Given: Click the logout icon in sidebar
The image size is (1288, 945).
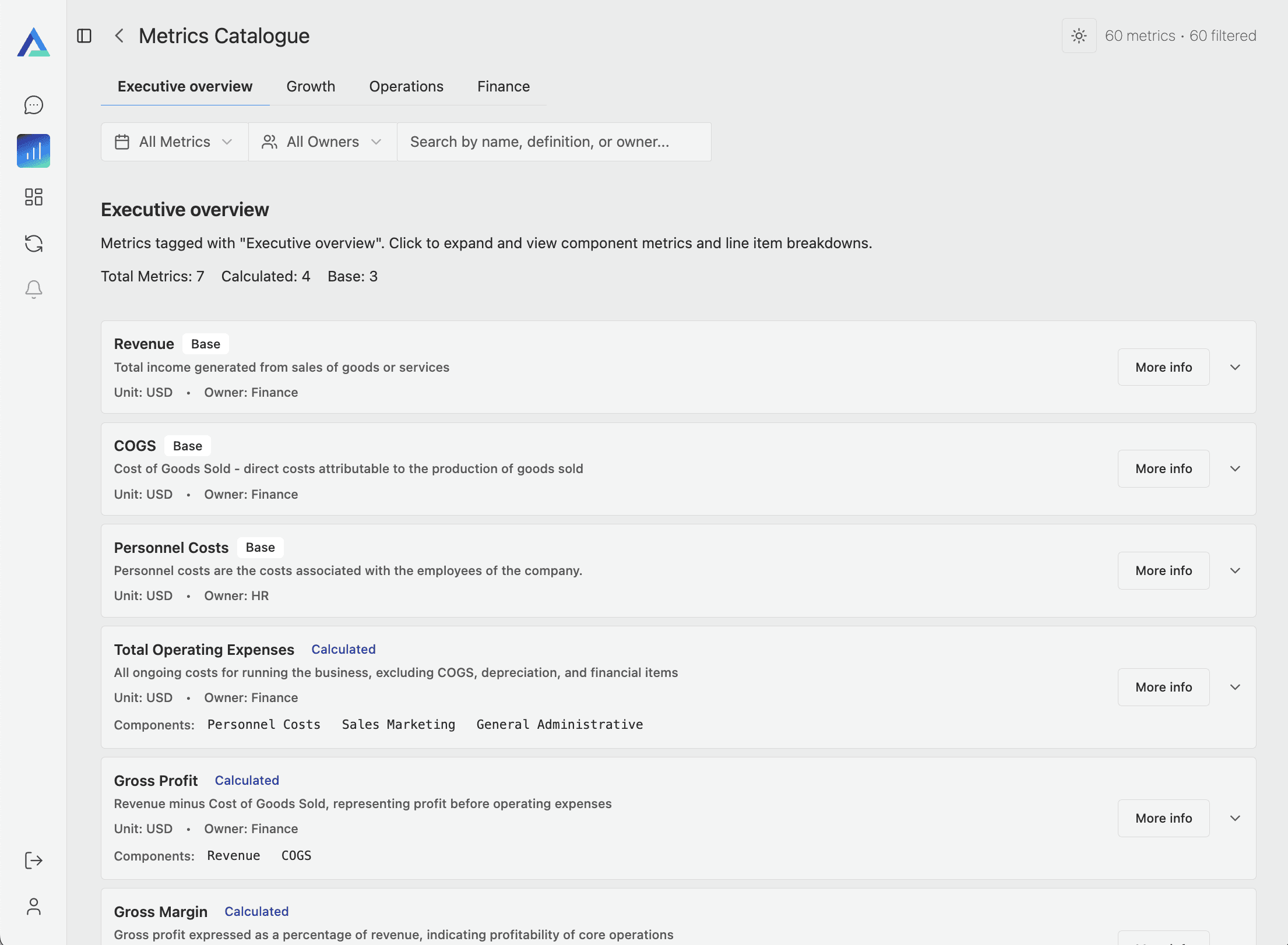Looking at the screenshot, I should coord(34,861).
